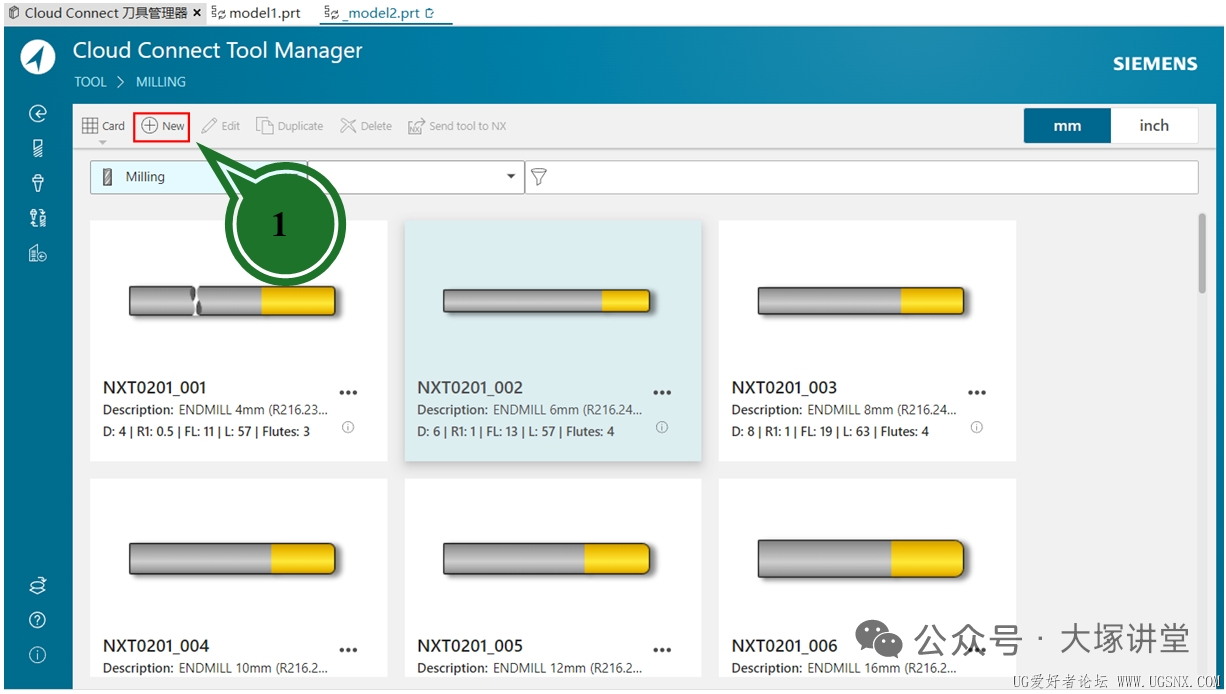Switch units to inch
Viewport: 1226px width, 694px height.
pos(1154,126)
